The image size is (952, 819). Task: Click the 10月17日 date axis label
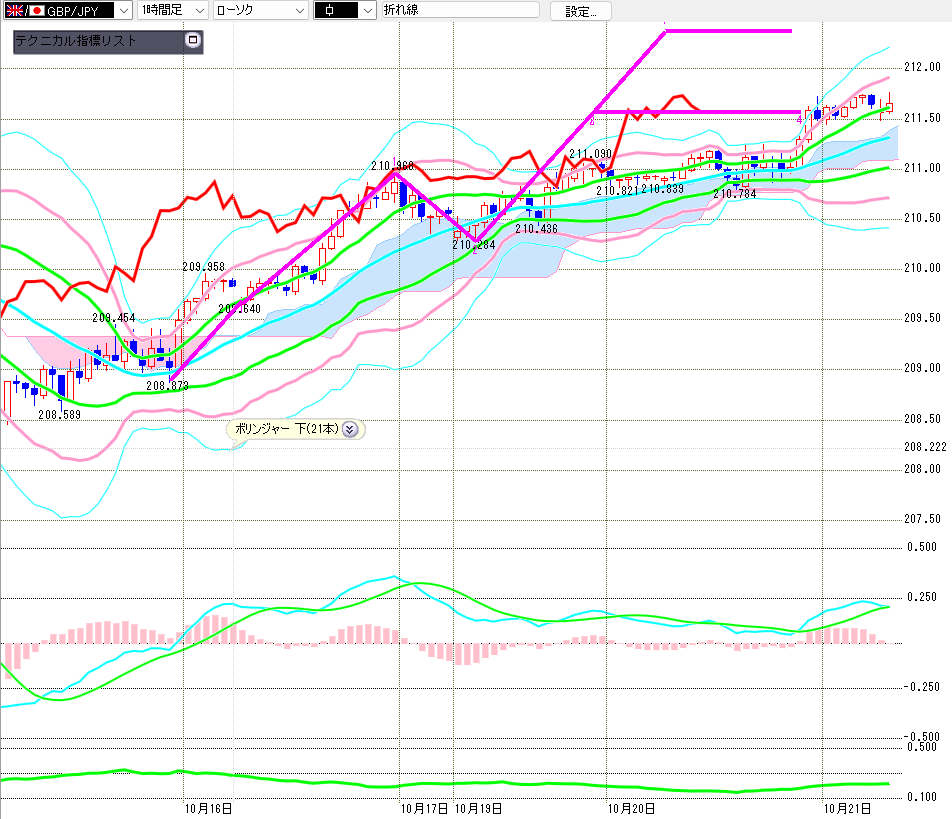click(424, 809)
